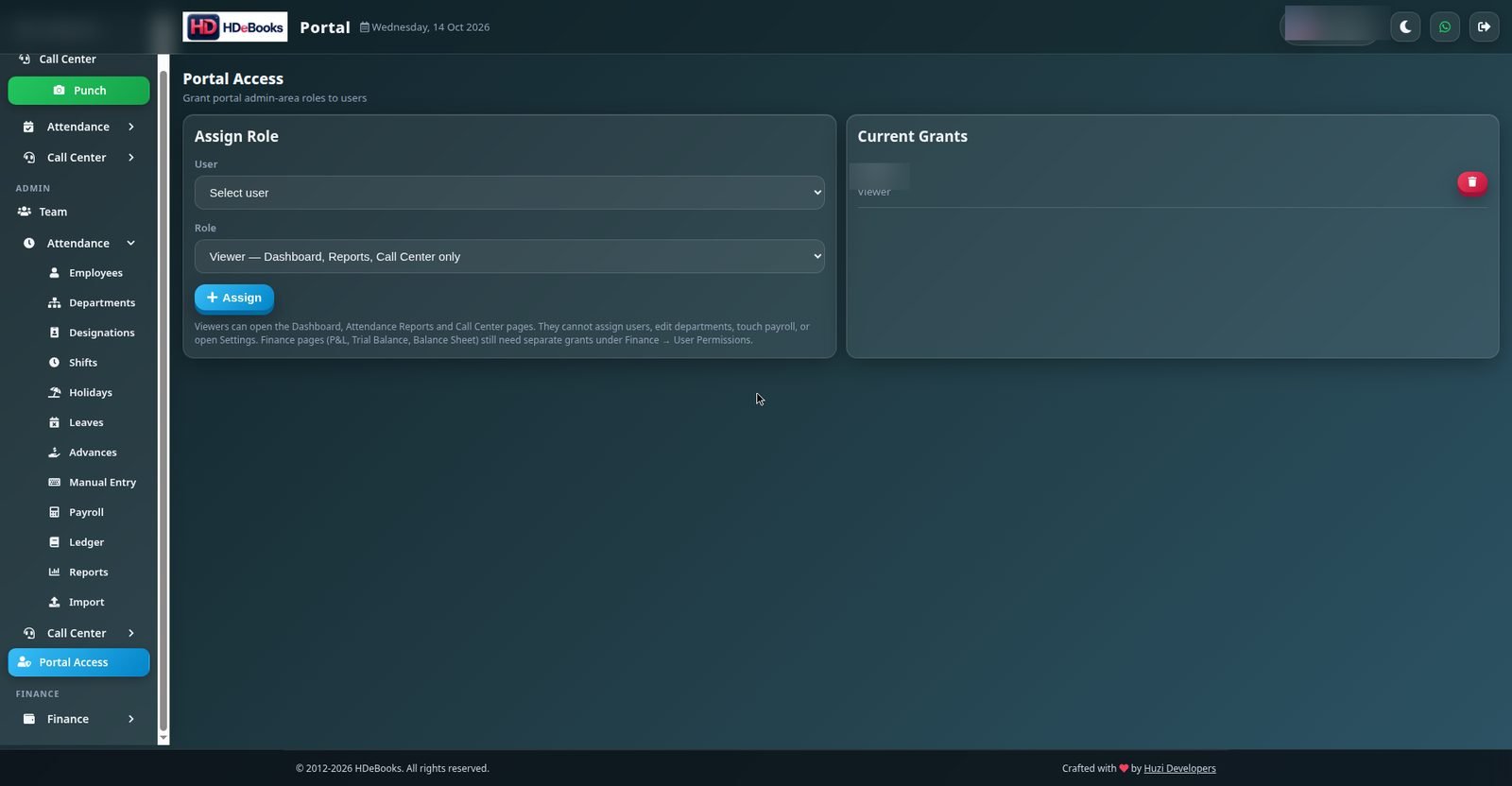Click the Current Grants heading
This screenshot has width=1512, height=786.
coord(912,136)
